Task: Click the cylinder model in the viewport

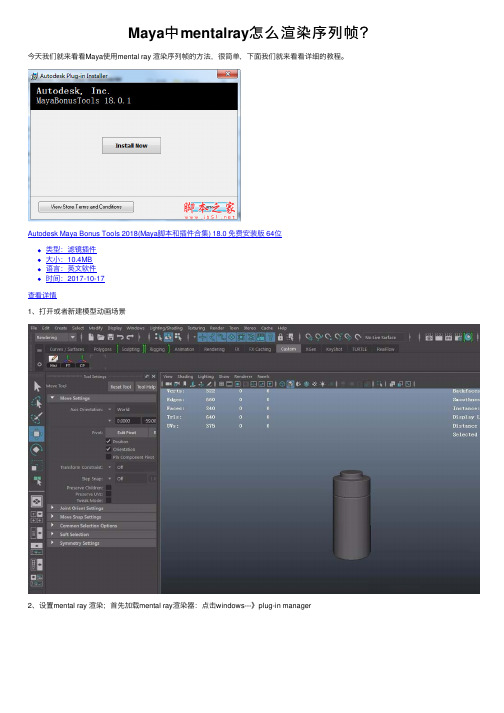Action: coord(351,514)
